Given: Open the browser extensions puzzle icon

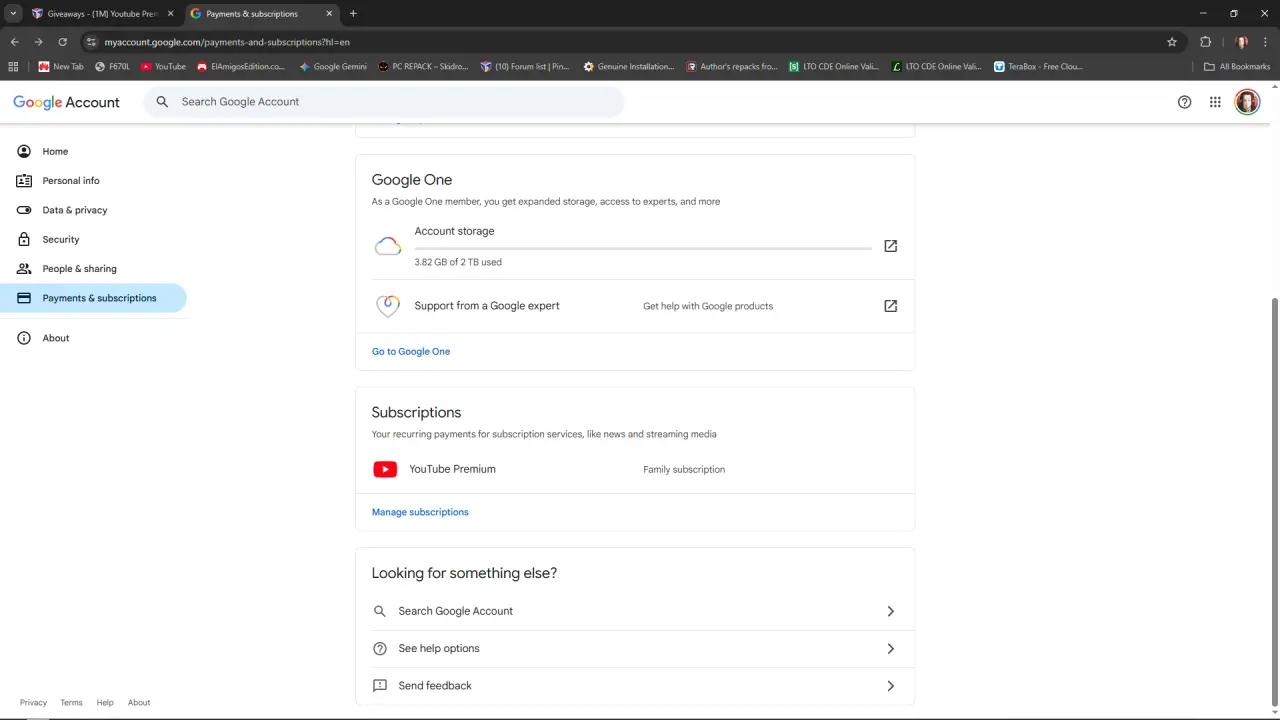Looking at the screenshot, I should pos(1205,42).
